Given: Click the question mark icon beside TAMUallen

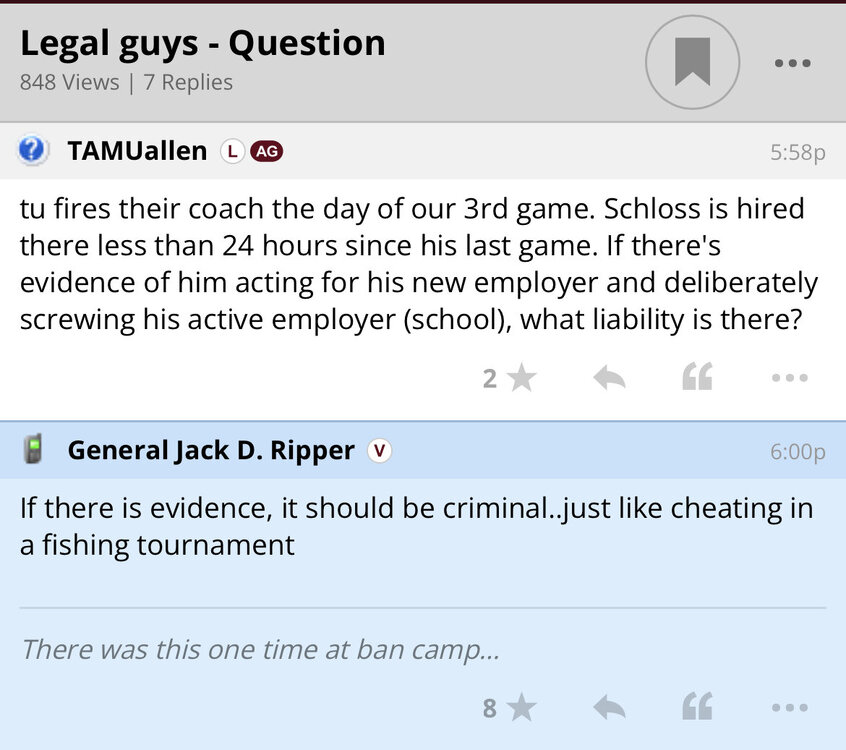Looking at the screenshot, I should pyautogui.click(x=33, y=151).
